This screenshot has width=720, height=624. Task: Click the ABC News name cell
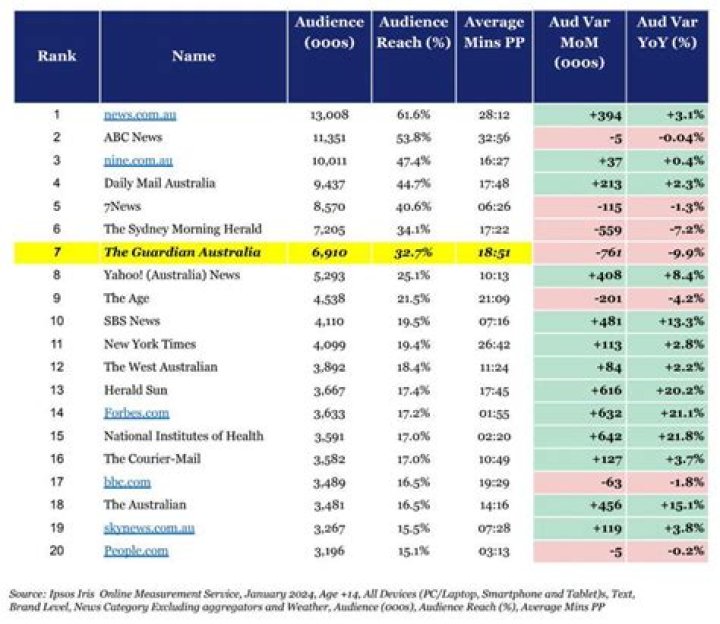click(x=133, y=137)
